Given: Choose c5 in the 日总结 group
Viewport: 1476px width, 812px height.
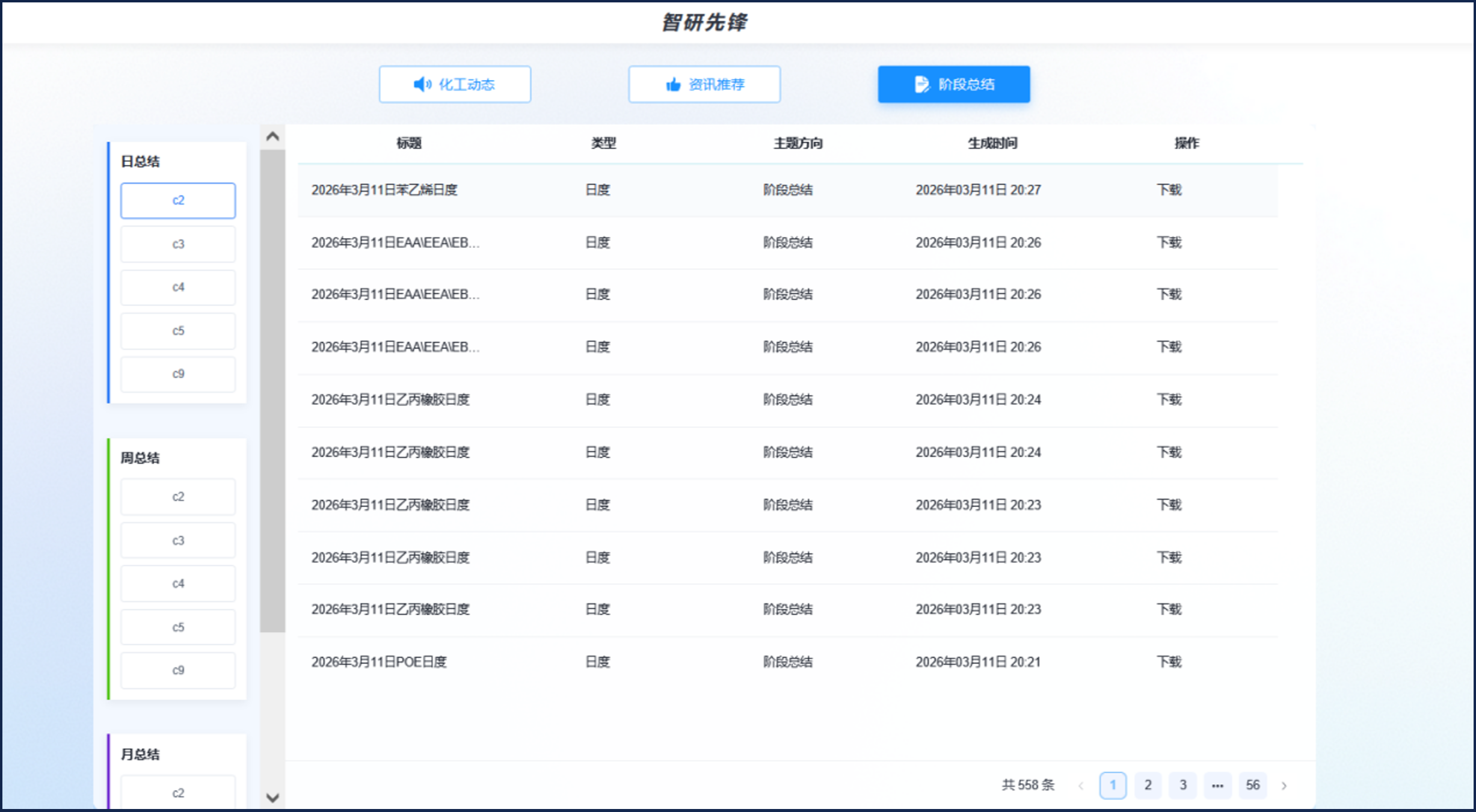Looking at the screenshot, I should (x=178, y=331).
